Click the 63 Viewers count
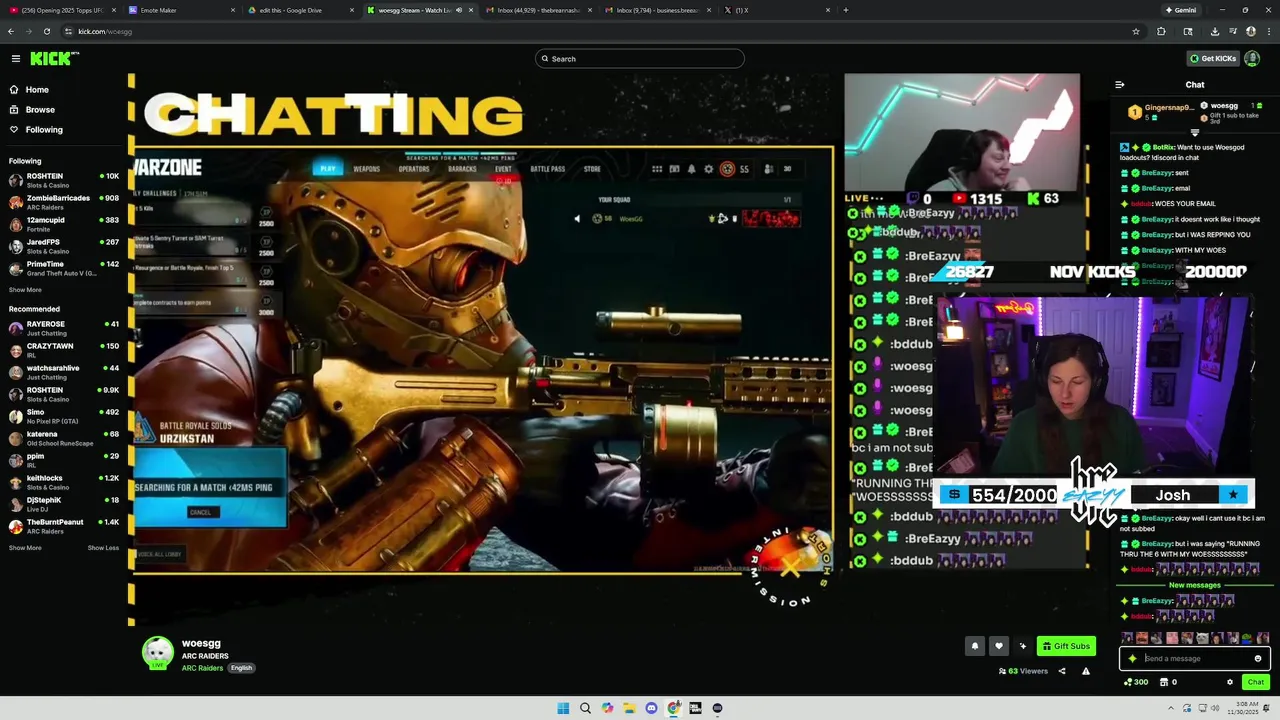Screen dimensions: 1280x720 tap(1023, 671)
